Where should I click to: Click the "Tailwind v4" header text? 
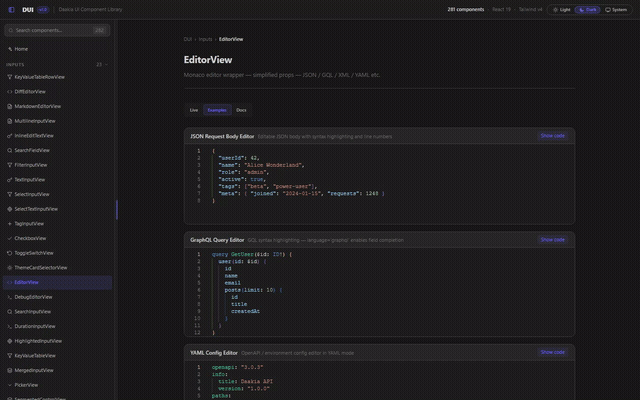pos(531,9)
